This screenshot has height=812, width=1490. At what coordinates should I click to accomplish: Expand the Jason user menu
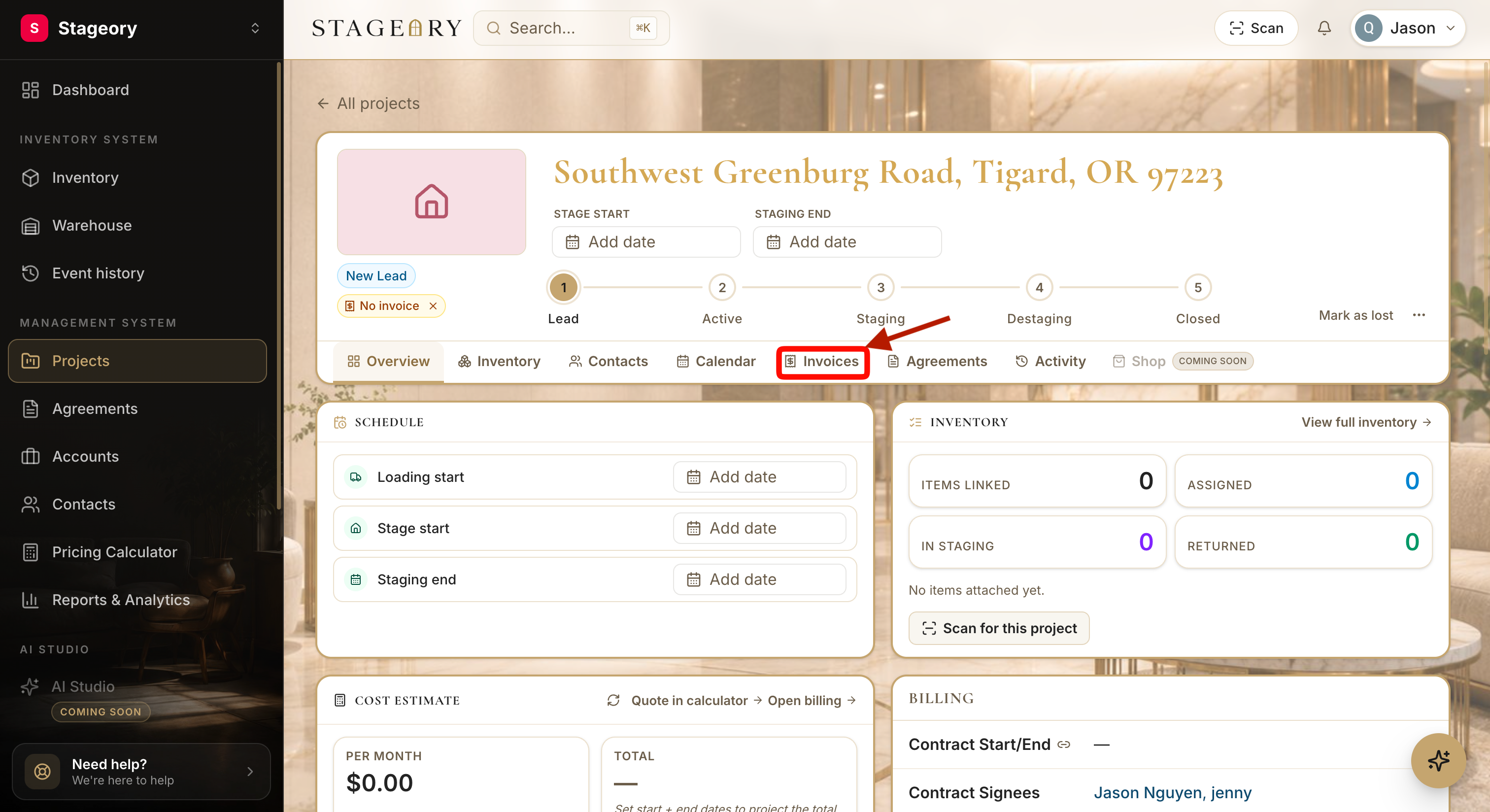coord(1407,28)
